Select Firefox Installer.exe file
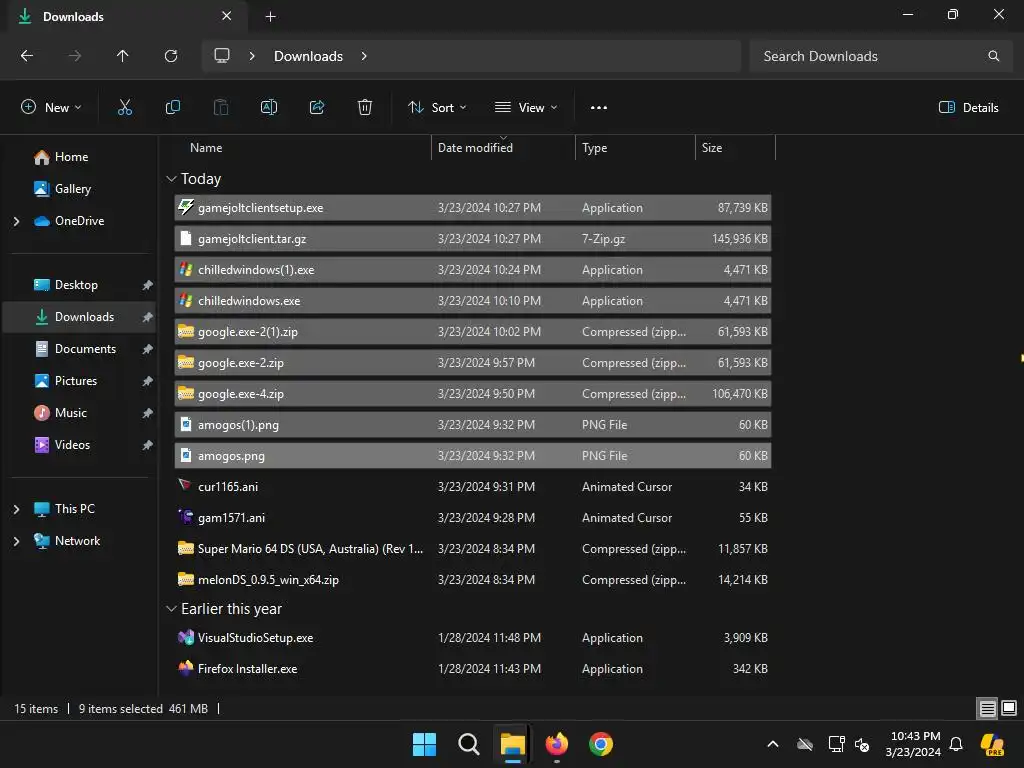The height and width of the screenshot is (768, 1024). (x=473, y=669)
